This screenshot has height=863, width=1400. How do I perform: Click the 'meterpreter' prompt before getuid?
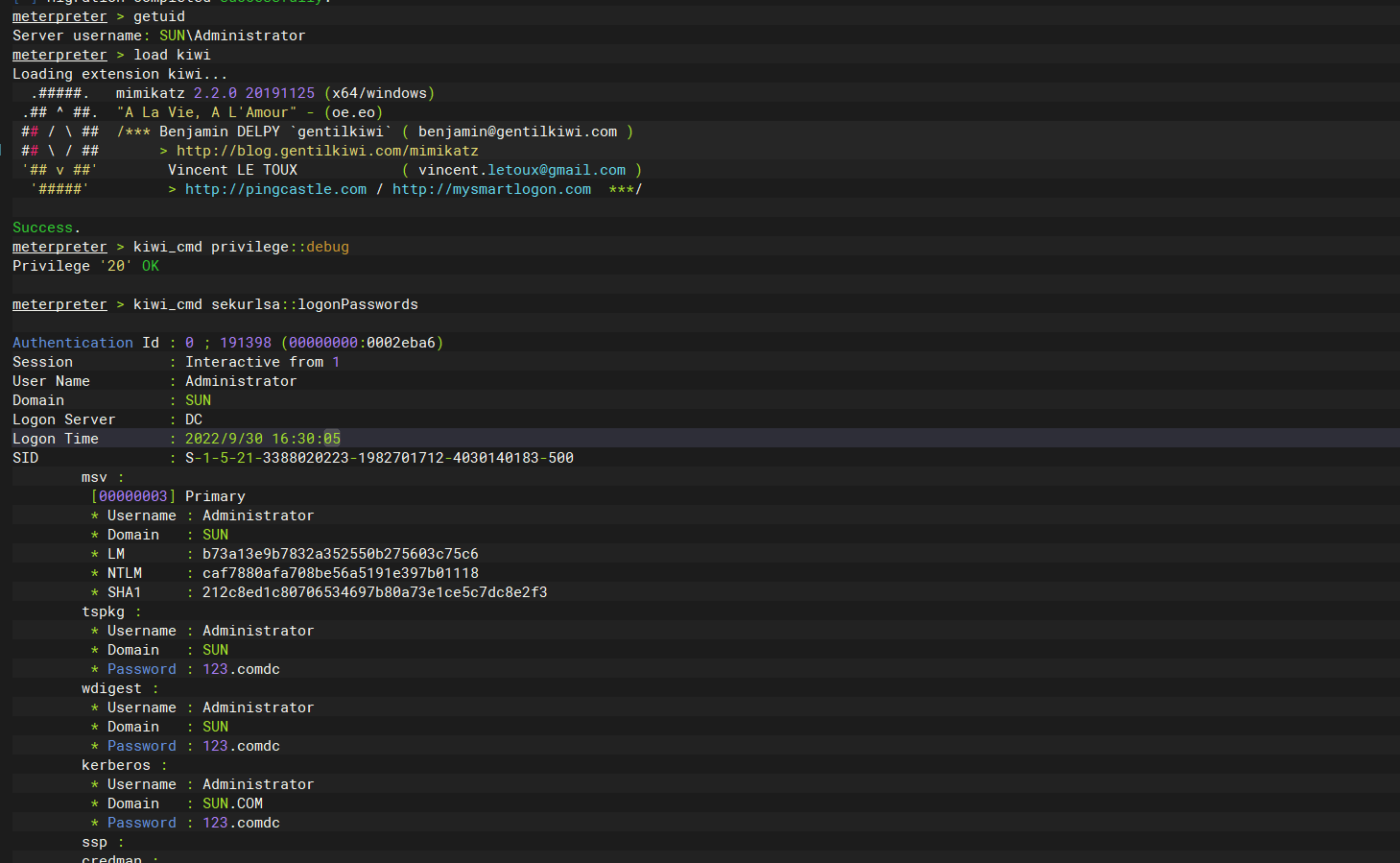pyautogui.click(x=59, y=16)
